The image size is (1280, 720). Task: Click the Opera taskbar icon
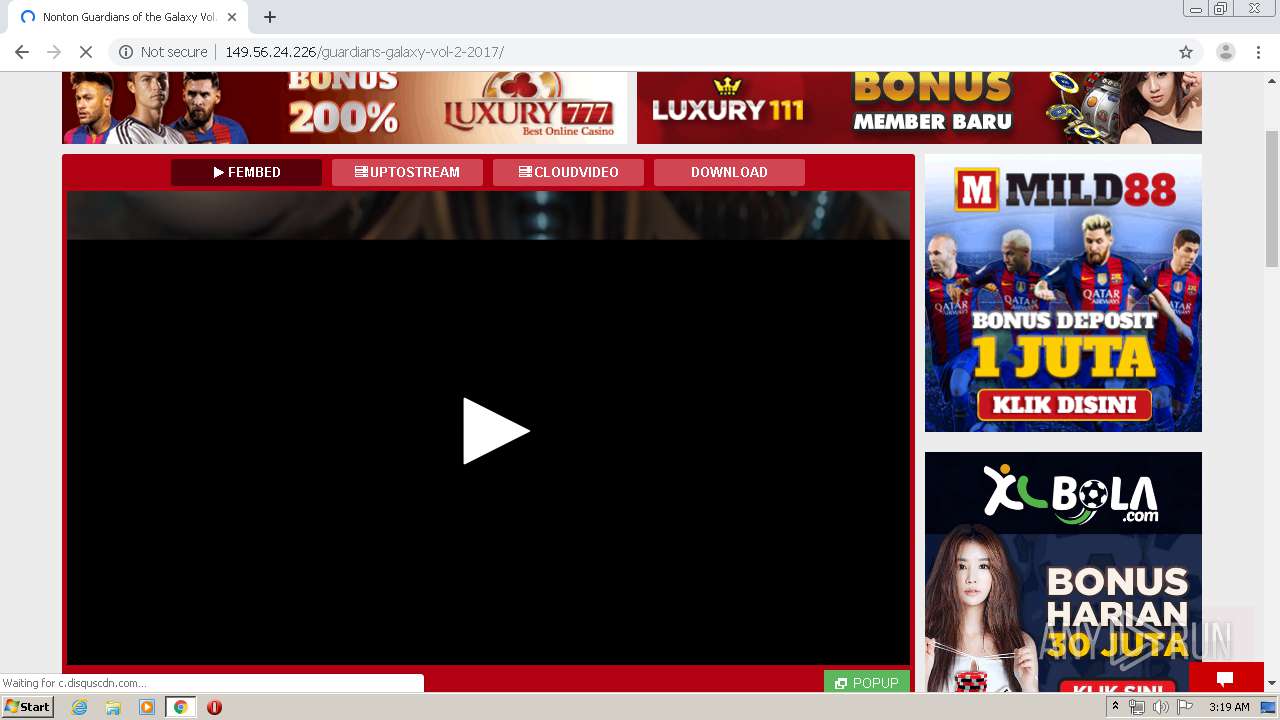(x=214, y=707)
